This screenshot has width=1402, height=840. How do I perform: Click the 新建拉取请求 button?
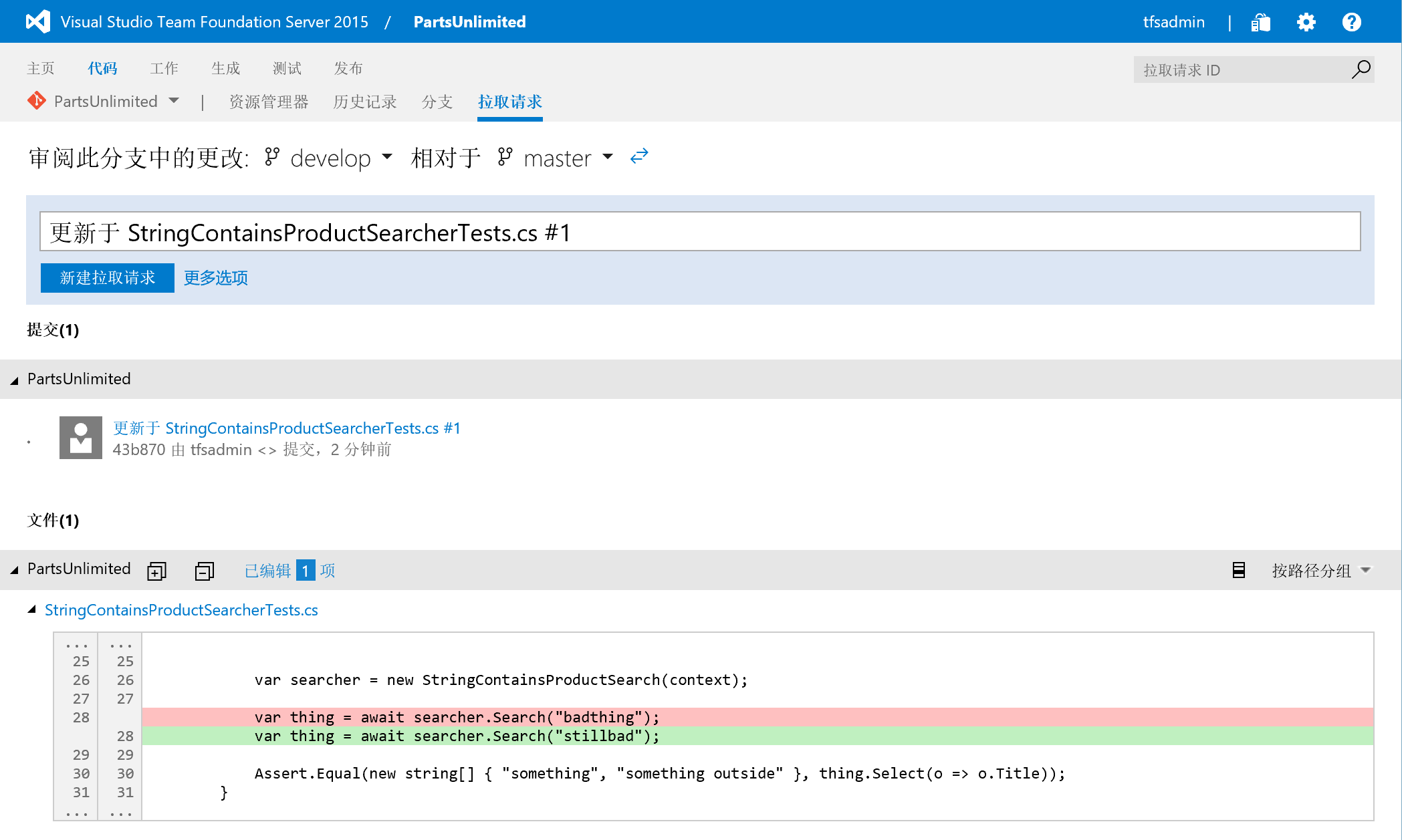[x=108, y=277]
